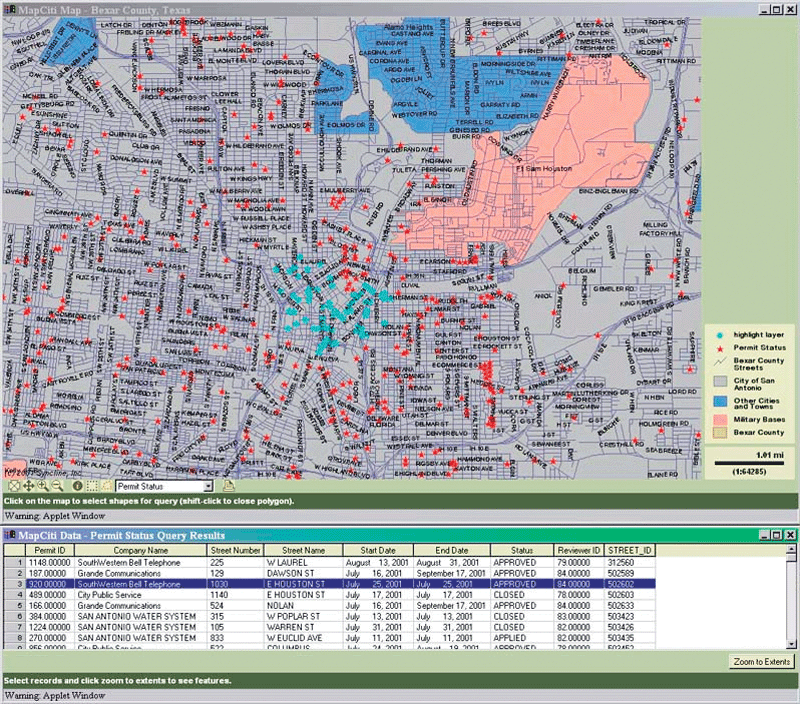
Task: Activate the identify info tool
Action: click(x=78, y=486)
